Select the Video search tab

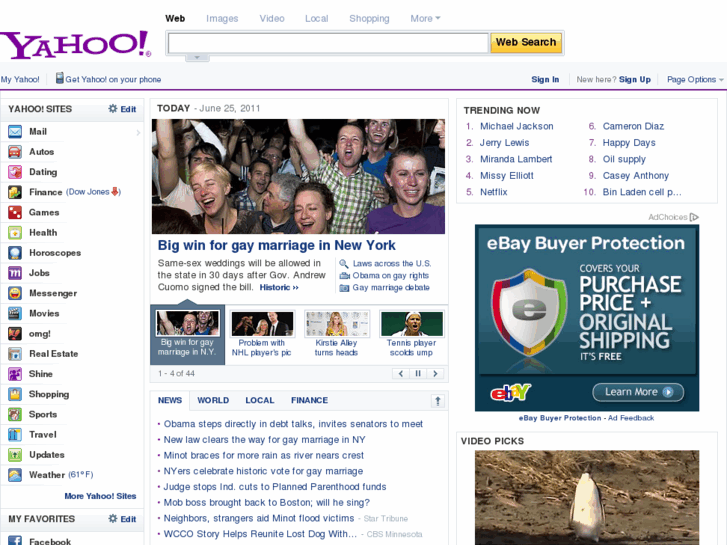click(272, 19)
